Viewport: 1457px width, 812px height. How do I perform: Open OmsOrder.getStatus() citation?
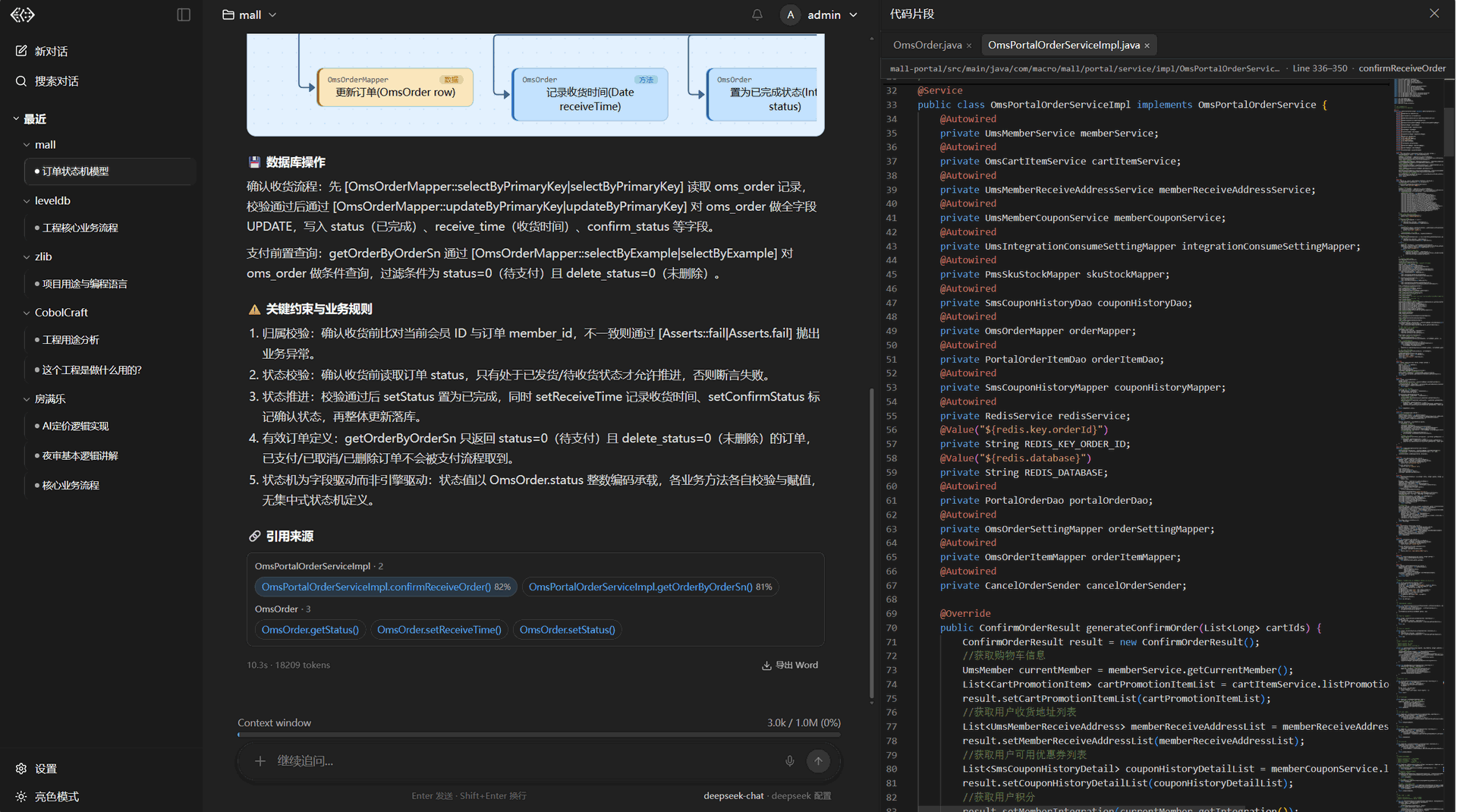[x=310, y=630]
